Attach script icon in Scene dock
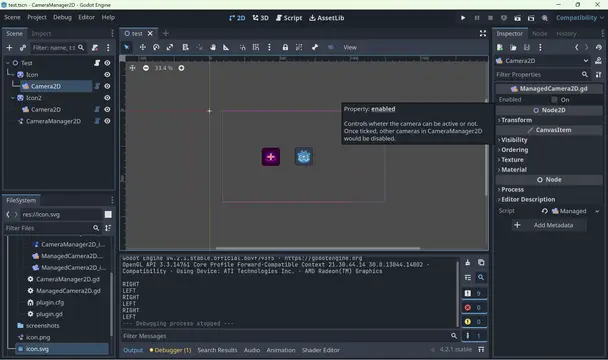 click(x=95, y=48)
